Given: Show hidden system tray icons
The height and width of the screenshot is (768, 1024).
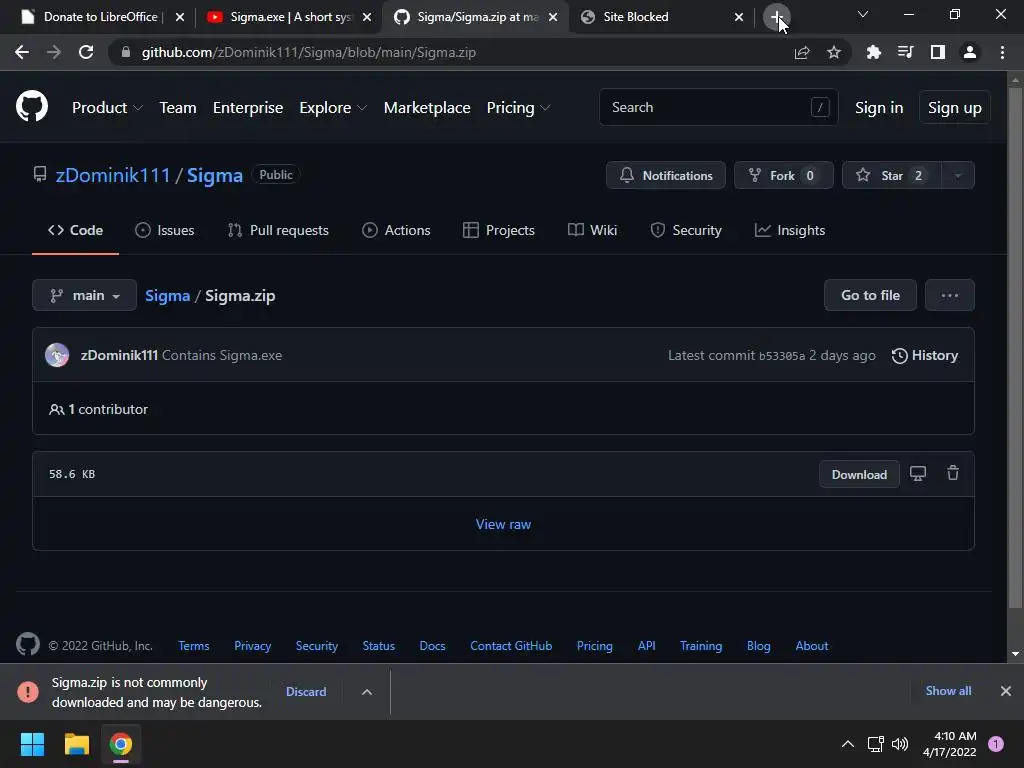Looking at the screenshot, I should coord(848,744).
